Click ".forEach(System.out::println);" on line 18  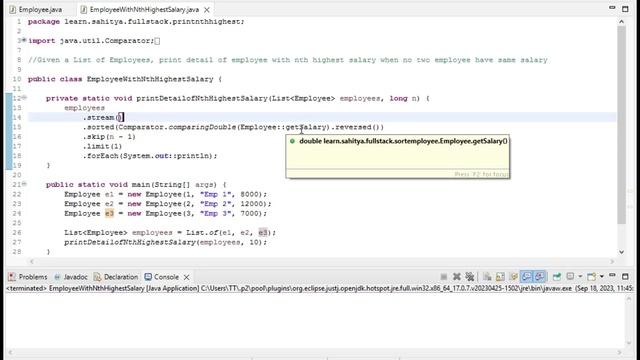[150, 156]
